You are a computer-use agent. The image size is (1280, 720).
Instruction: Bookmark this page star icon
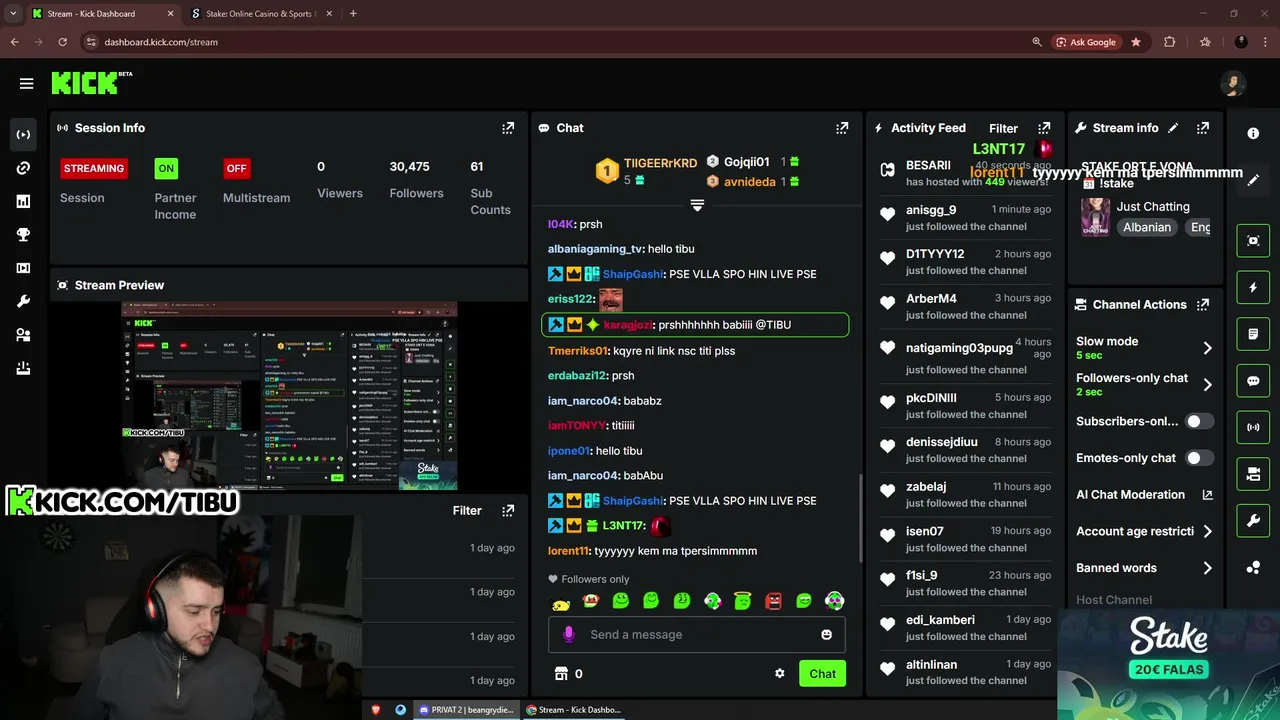[1136, 42]
